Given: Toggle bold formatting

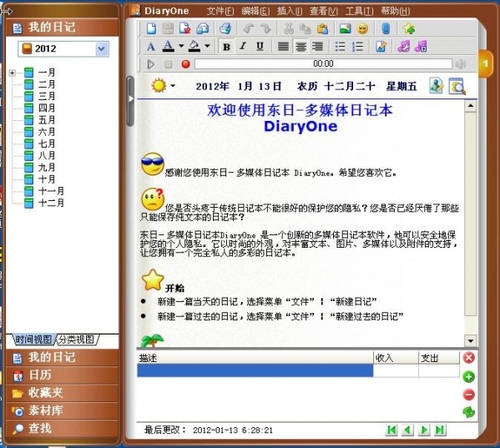Looking at the screenshot, I should click(x=227, y=47).
